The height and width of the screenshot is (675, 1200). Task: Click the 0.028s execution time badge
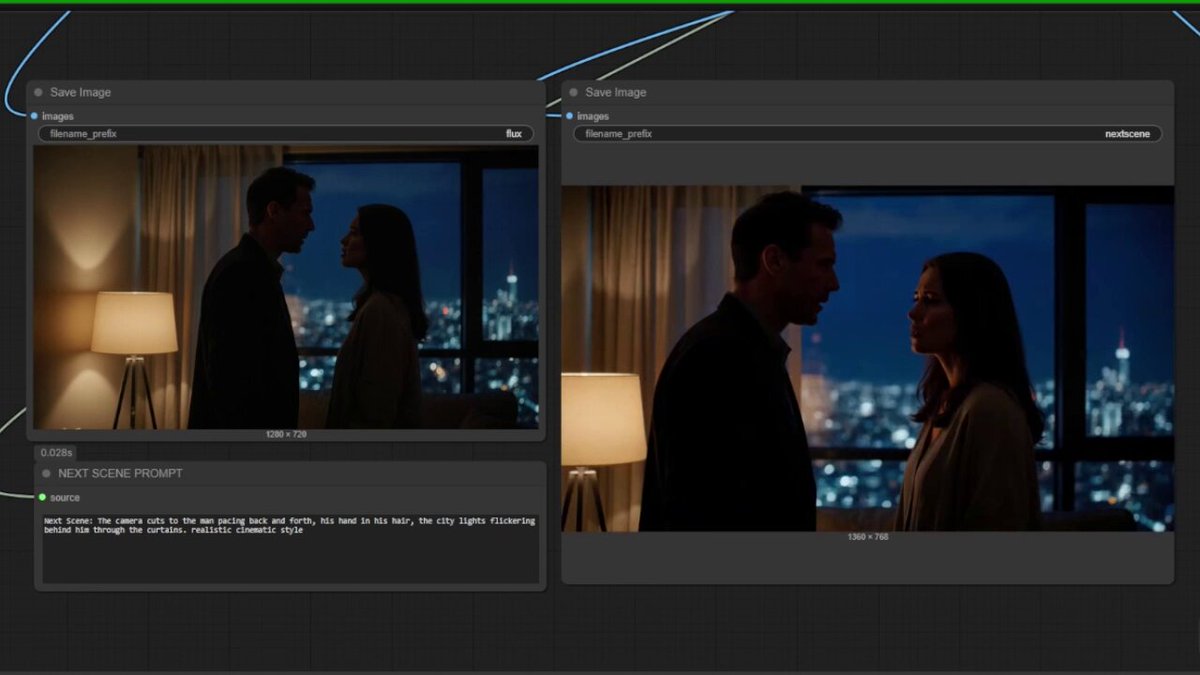[x=57, y=453]
